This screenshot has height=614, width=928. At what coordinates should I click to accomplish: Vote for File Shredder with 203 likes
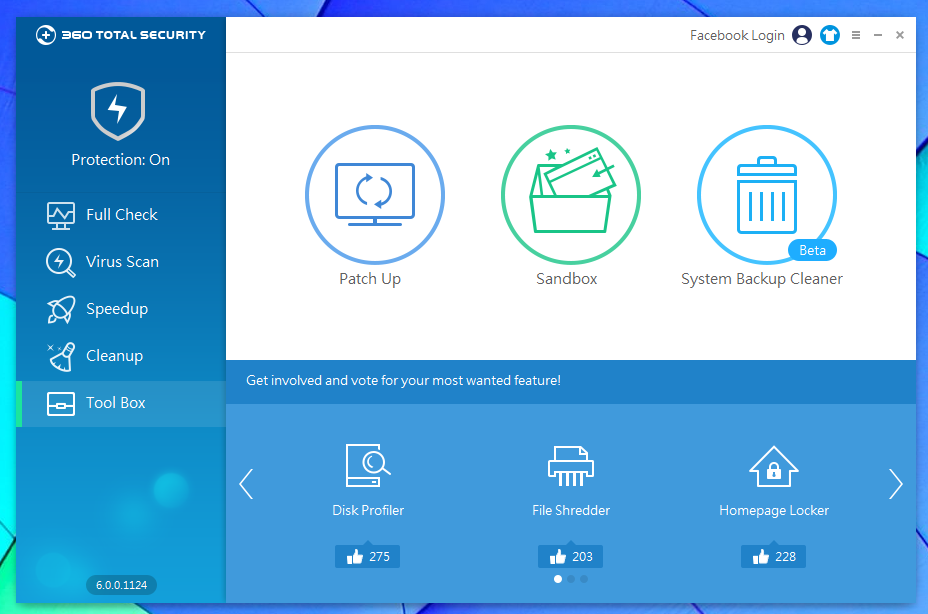pos(571,556)
